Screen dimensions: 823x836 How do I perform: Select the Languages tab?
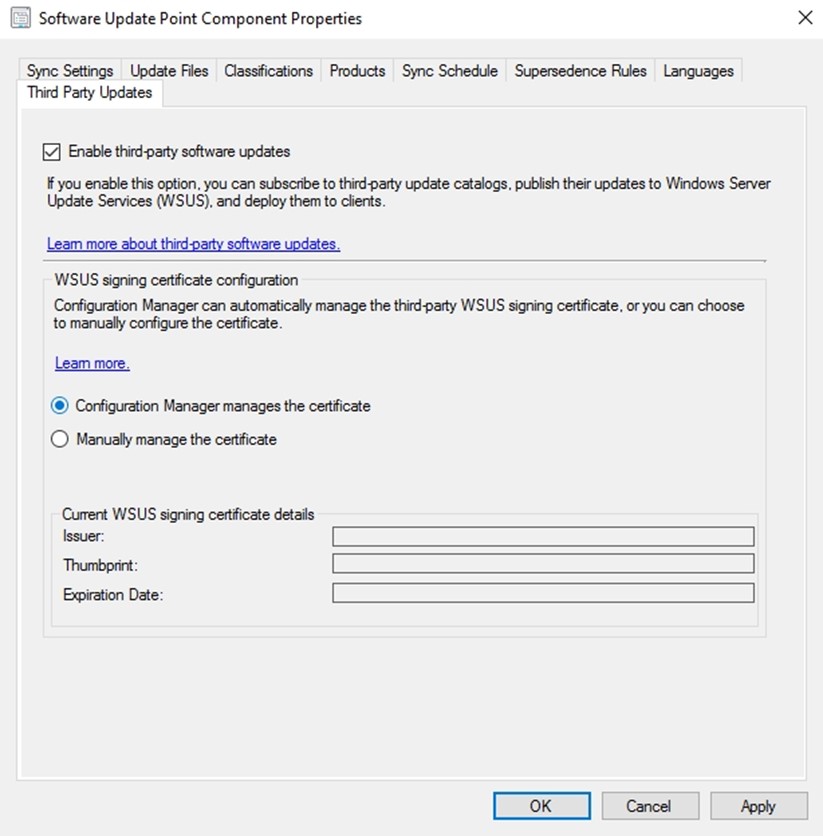click(698, 71)
